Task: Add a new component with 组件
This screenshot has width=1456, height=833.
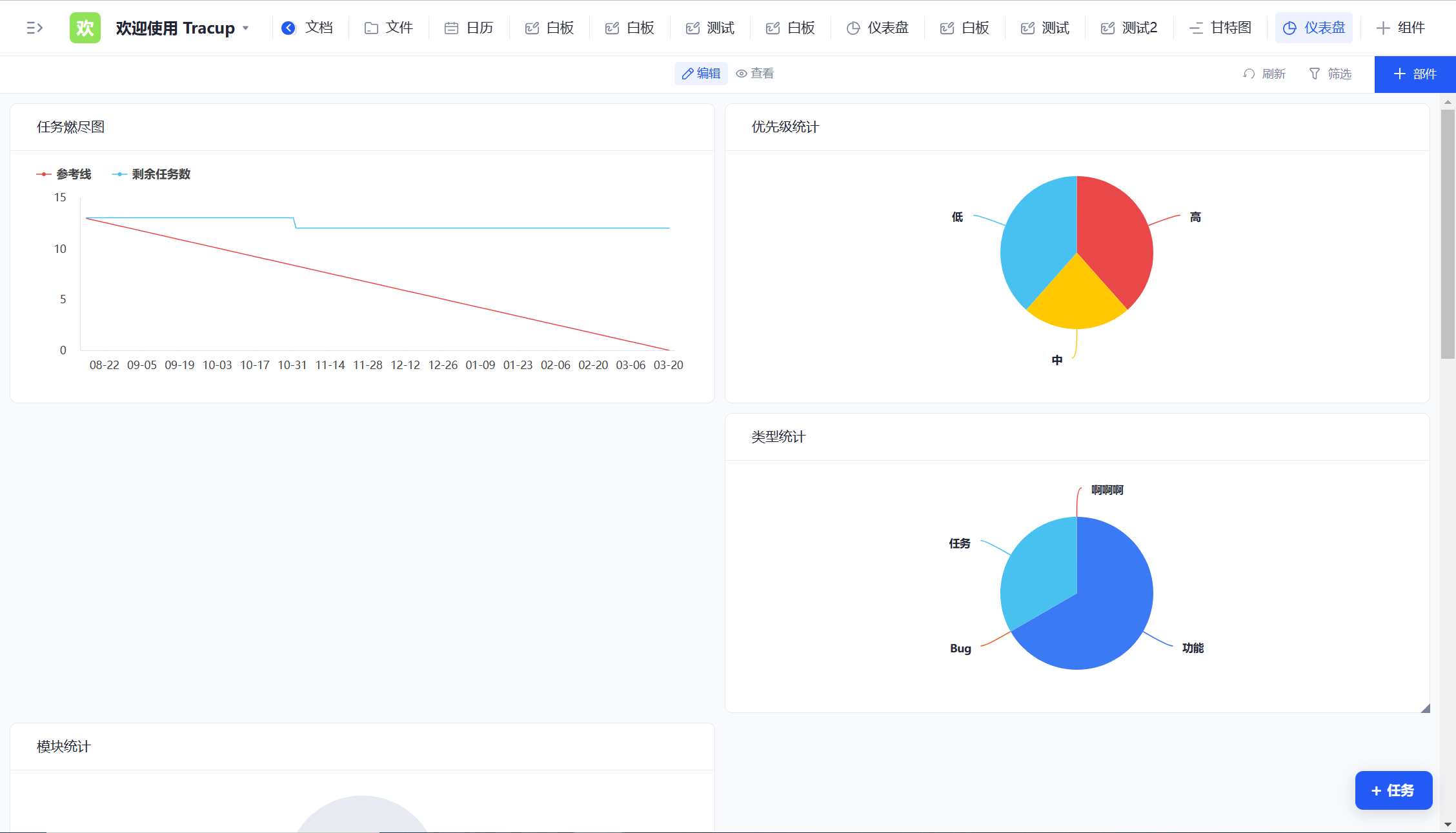Action: pyautogui.click(x=1400, y=28)
